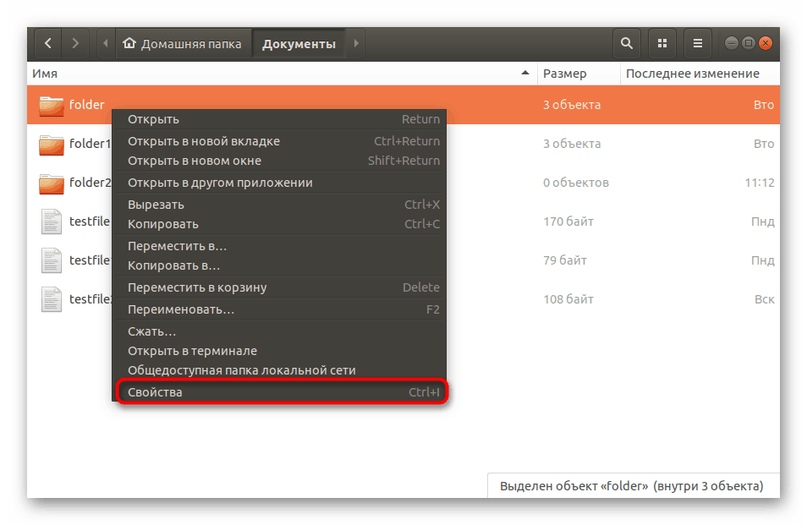Open the hamburger menu in the toolbar
The width and height of the screenshot is (807, 525).
point(698,44)
